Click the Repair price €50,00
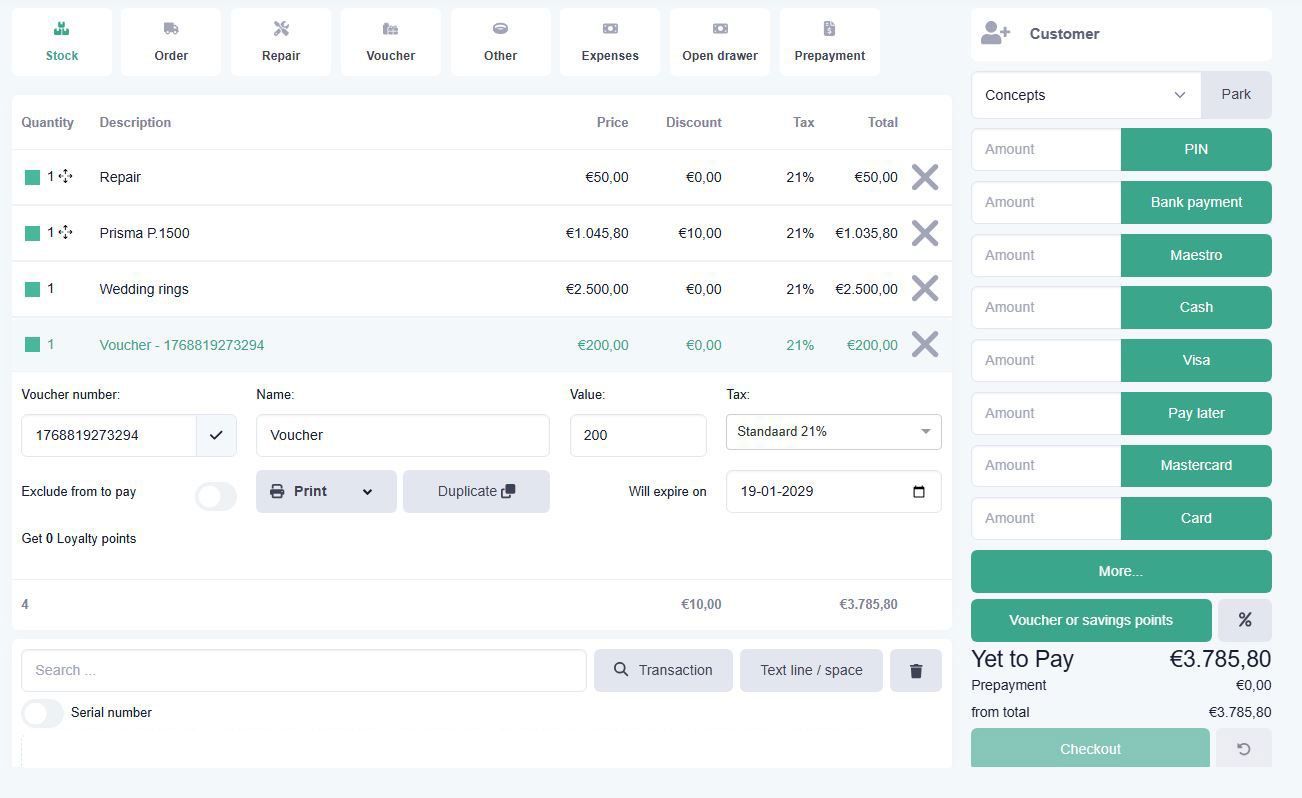 607,177
